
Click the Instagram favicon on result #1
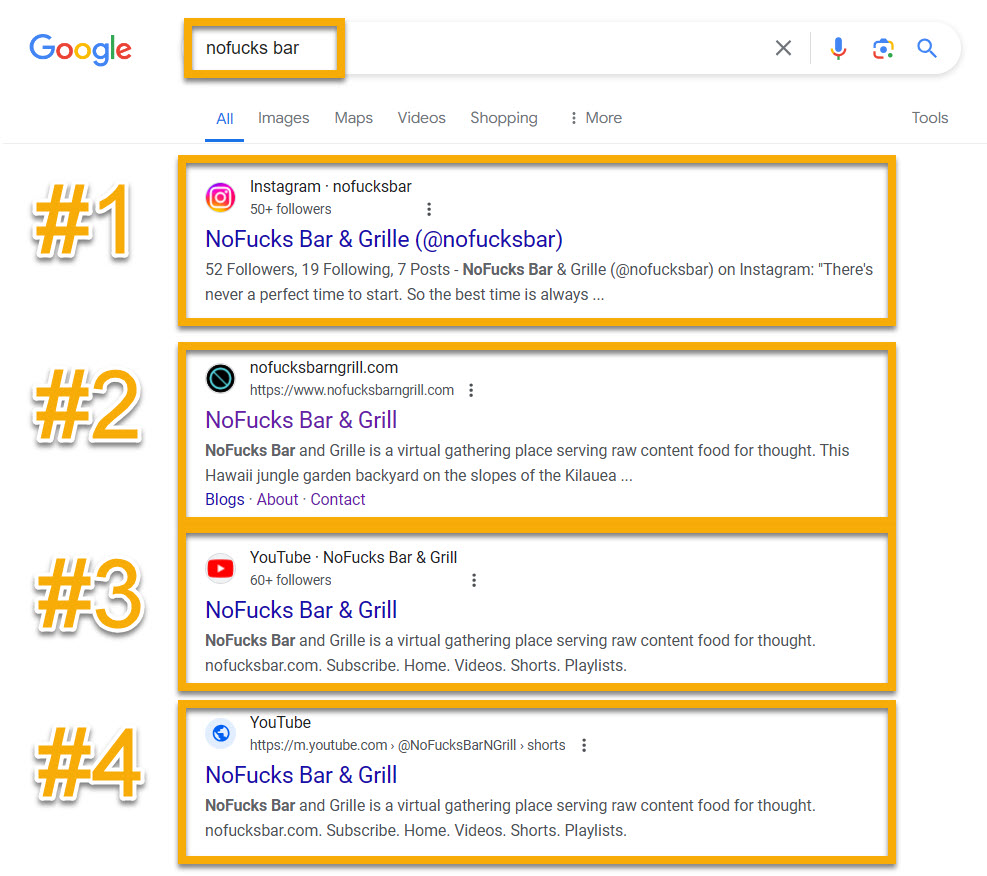tap(220, 197)
